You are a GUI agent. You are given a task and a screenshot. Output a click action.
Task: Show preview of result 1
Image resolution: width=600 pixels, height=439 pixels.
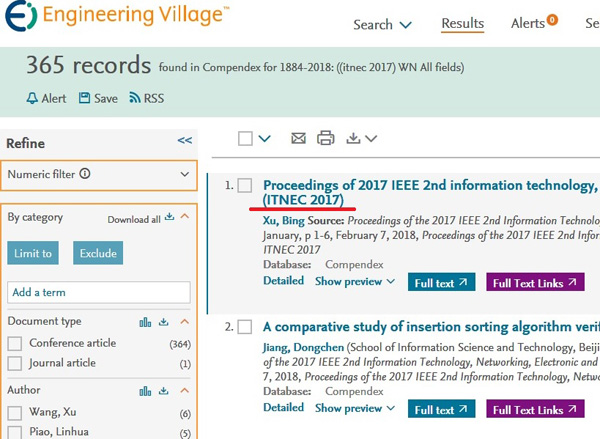354,282
